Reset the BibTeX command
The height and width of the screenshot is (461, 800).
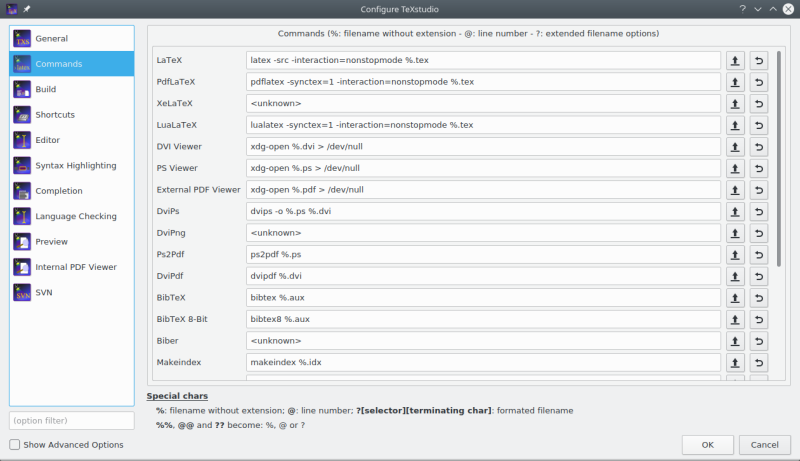point(759,298)
